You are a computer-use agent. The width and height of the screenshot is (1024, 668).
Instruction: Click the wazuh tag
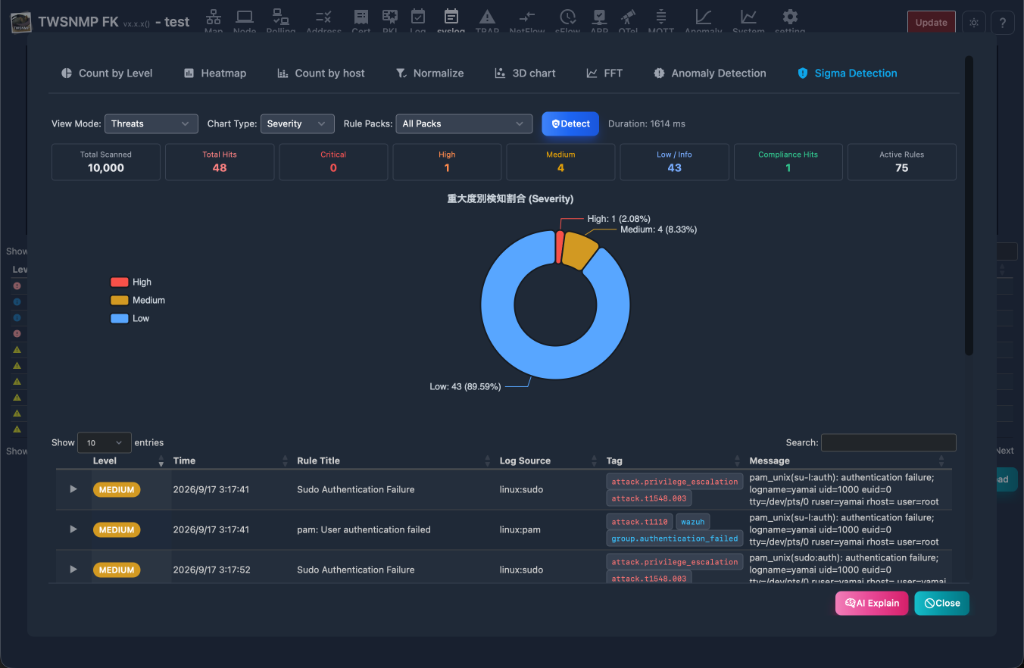(692, 522)
